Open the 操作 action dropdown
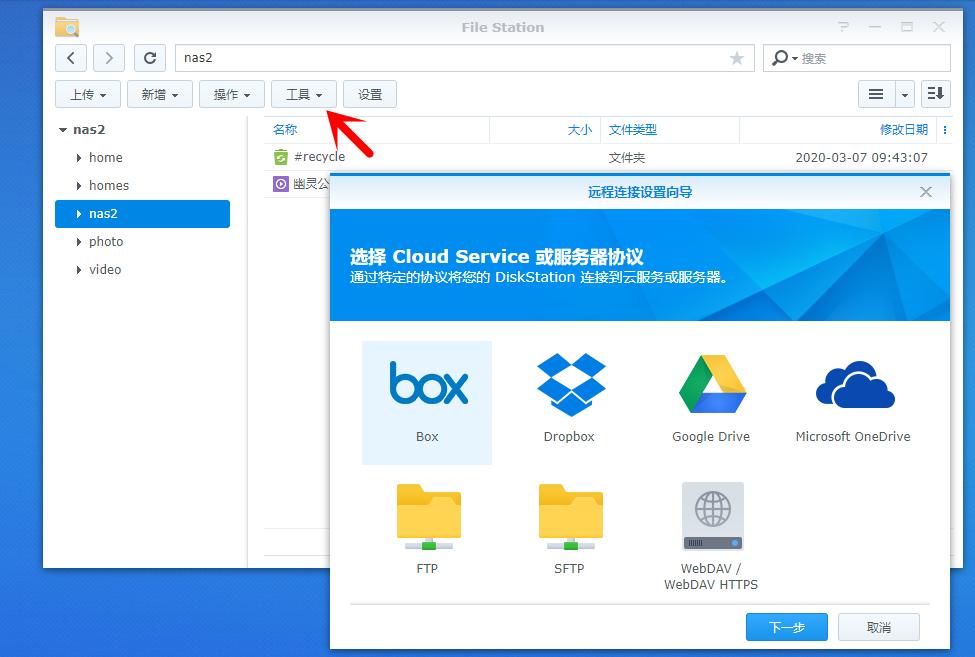The height and width of the screenshot is (657, 975). [x=232, y=94]
